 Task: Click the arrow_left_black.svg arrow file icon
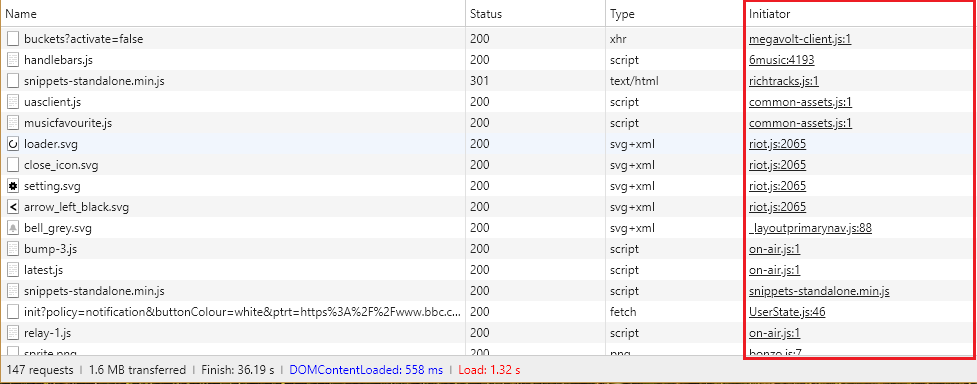click(12, 207)
